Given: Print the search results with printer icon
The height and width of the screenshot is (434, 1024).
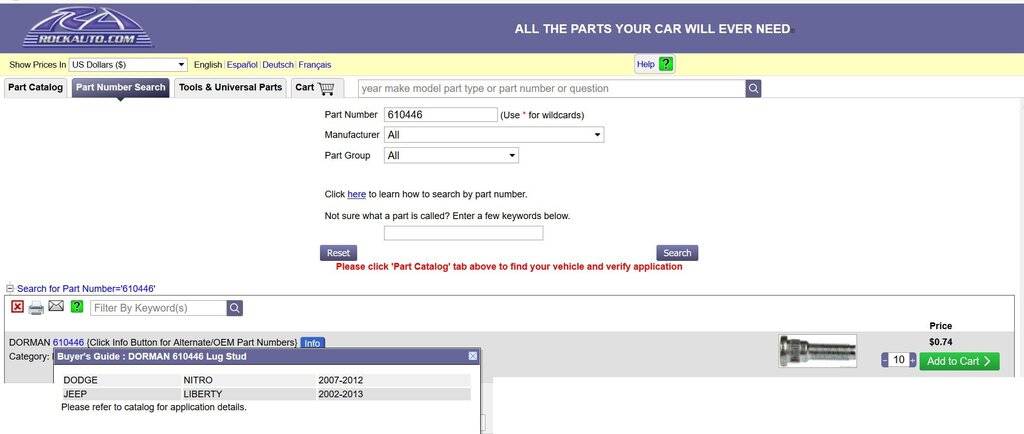Looking at the screenshot, I should pos(36,307).
